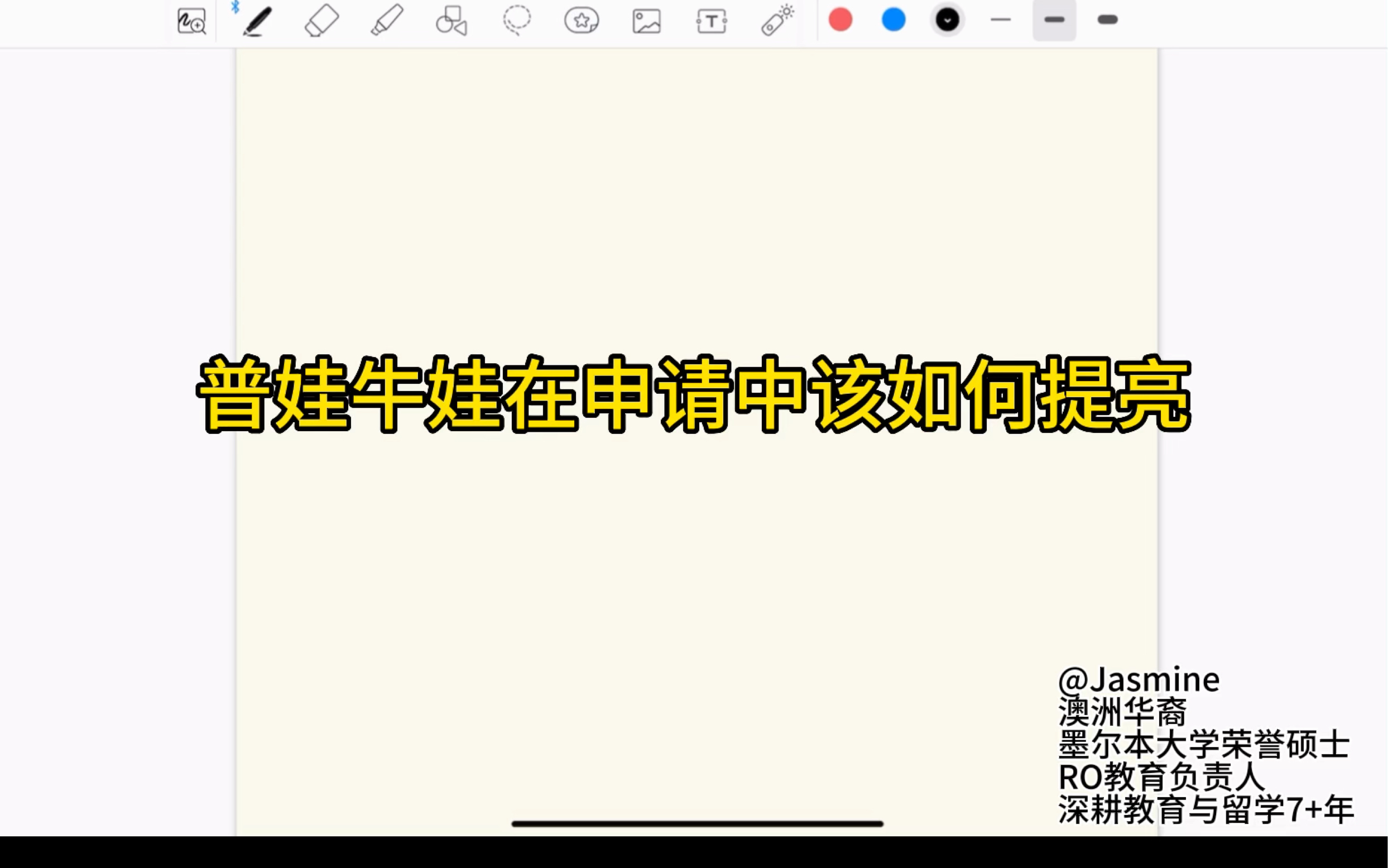Select the Eraser tool
Viewport: 1388px width, 868px height.
(321, 21)
